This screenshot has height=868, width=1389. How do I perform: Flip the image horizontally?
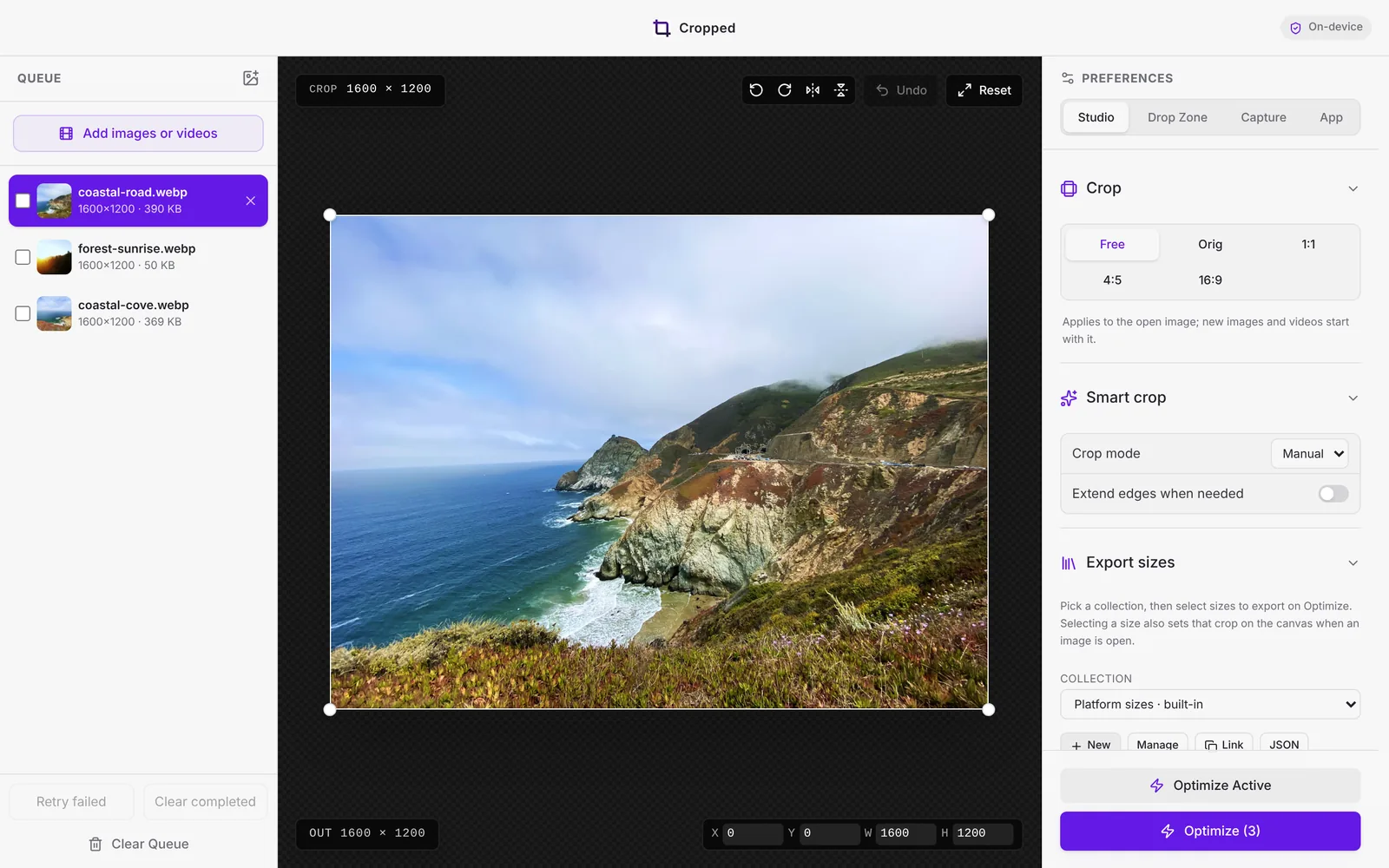[x=813, y=90]
